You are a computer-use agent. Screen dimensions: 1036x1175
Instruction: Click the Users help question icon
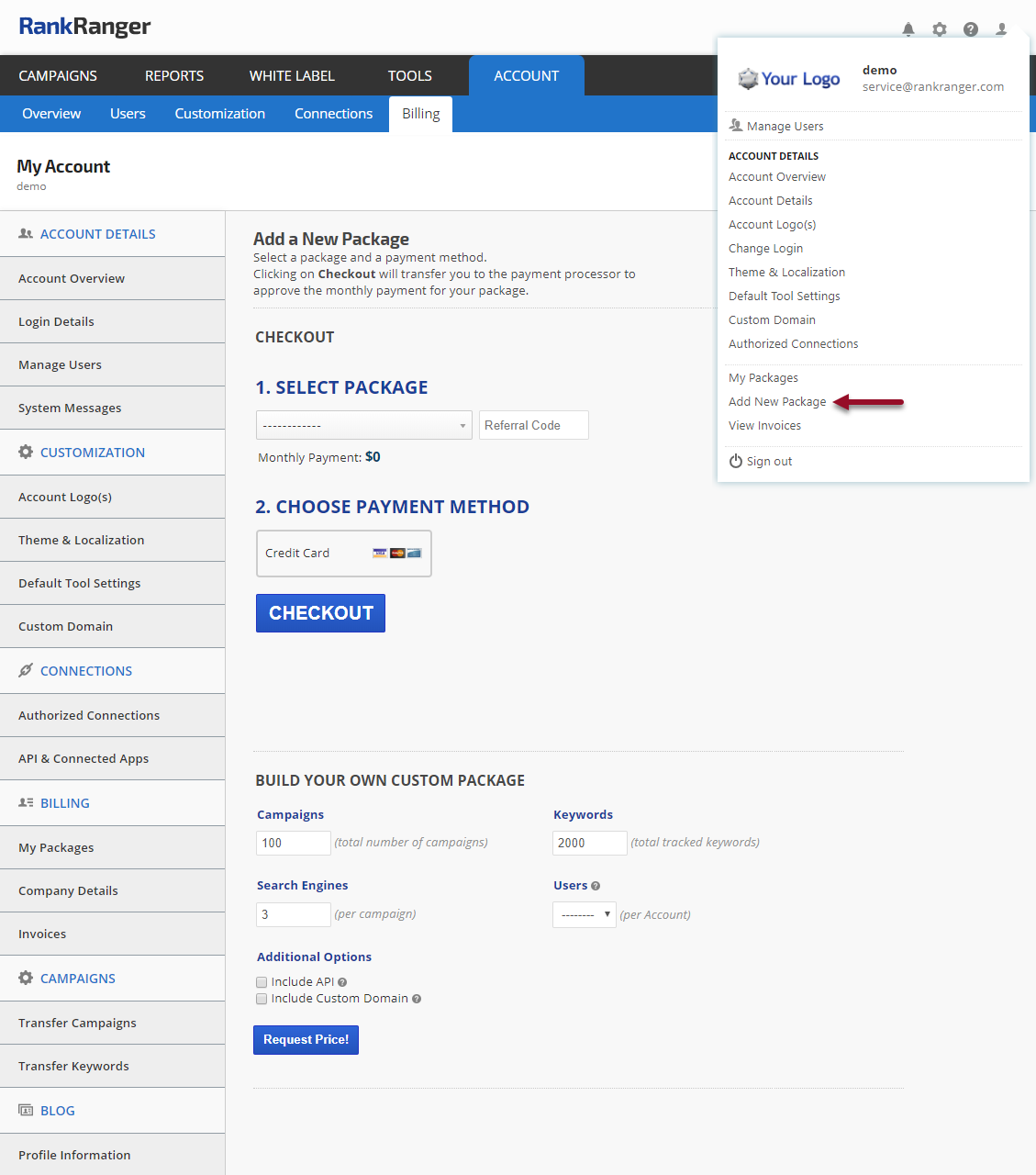point(596,886)
